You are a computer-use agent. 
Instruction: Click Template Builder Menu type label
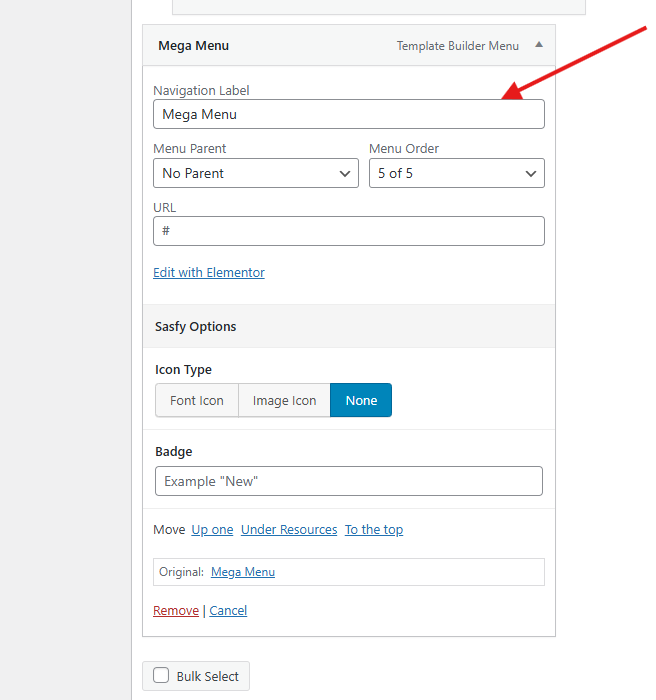tap(458, 46)
